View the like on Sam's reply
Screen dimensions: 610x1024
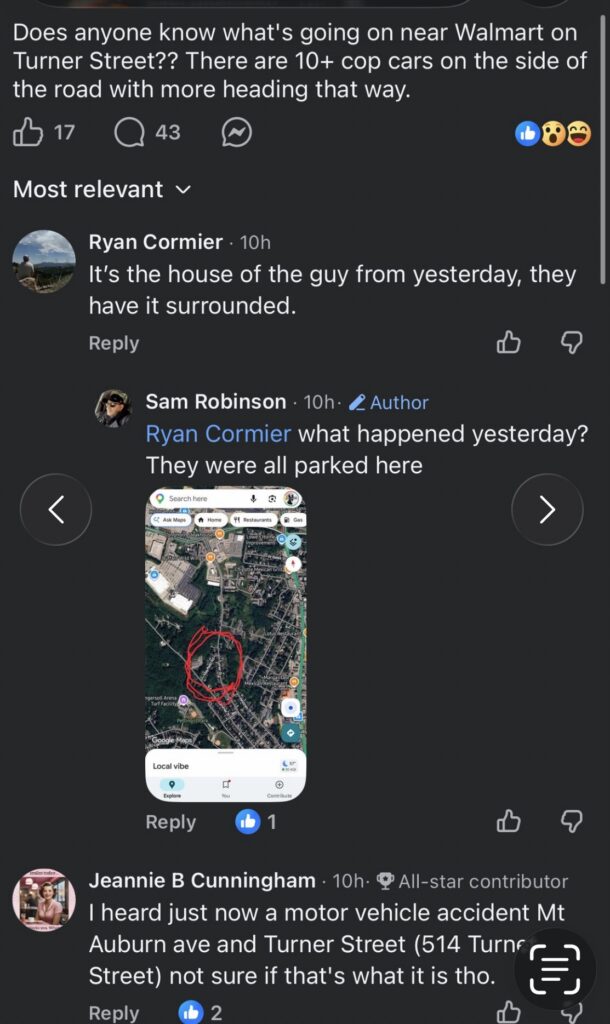point(255,822)
